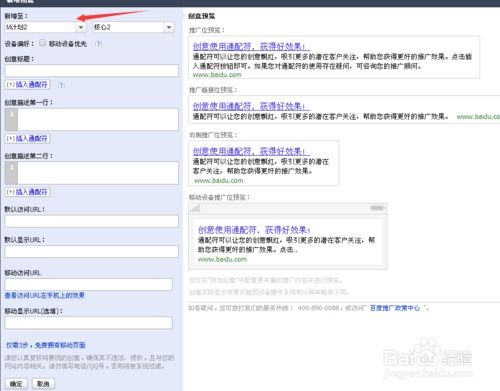Focus the 移动显示URL(选填) input field
The image size is (500, 391).
click(x=89, y=323)
